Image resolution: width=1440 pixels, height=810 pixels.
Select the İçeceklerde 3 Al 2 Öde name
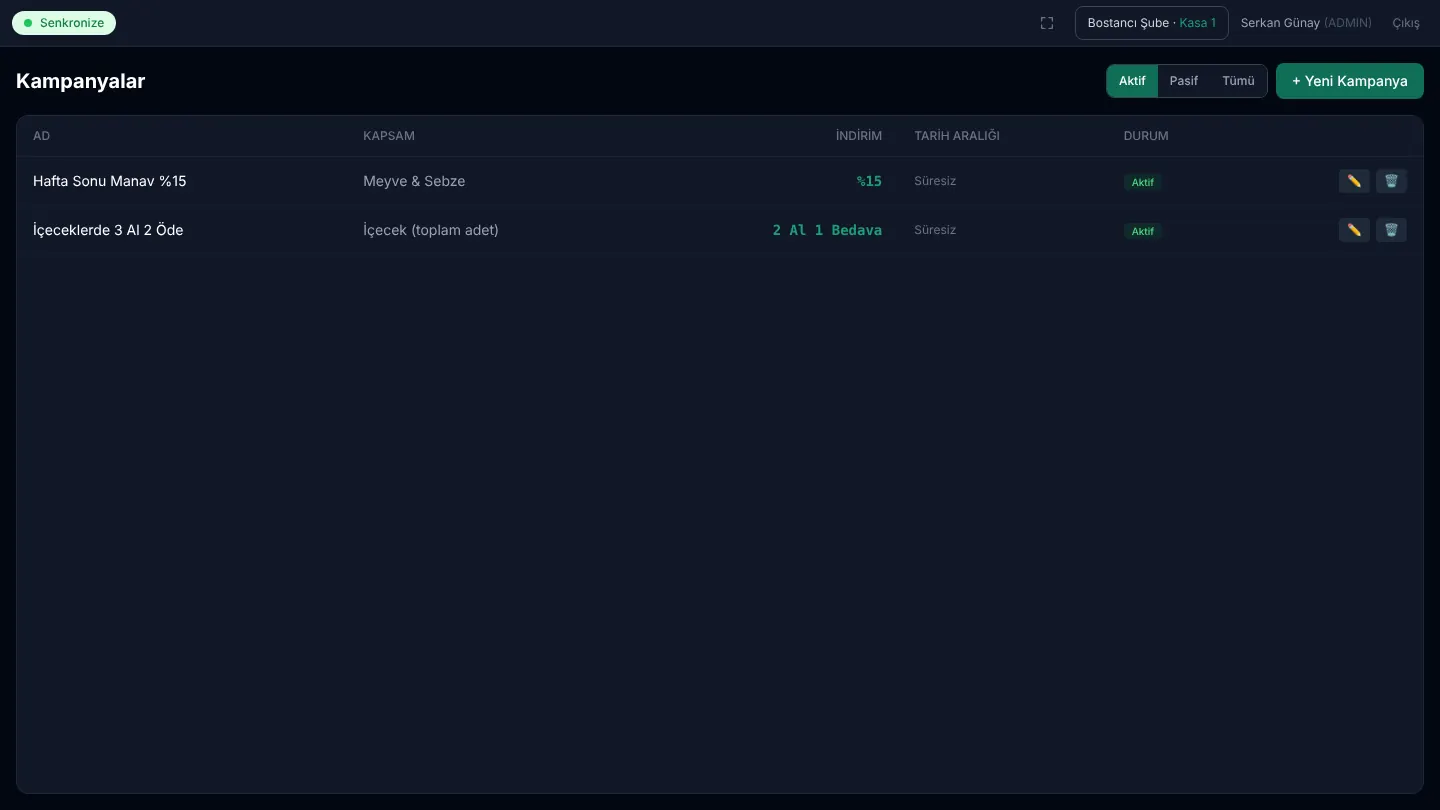(108, 230)
